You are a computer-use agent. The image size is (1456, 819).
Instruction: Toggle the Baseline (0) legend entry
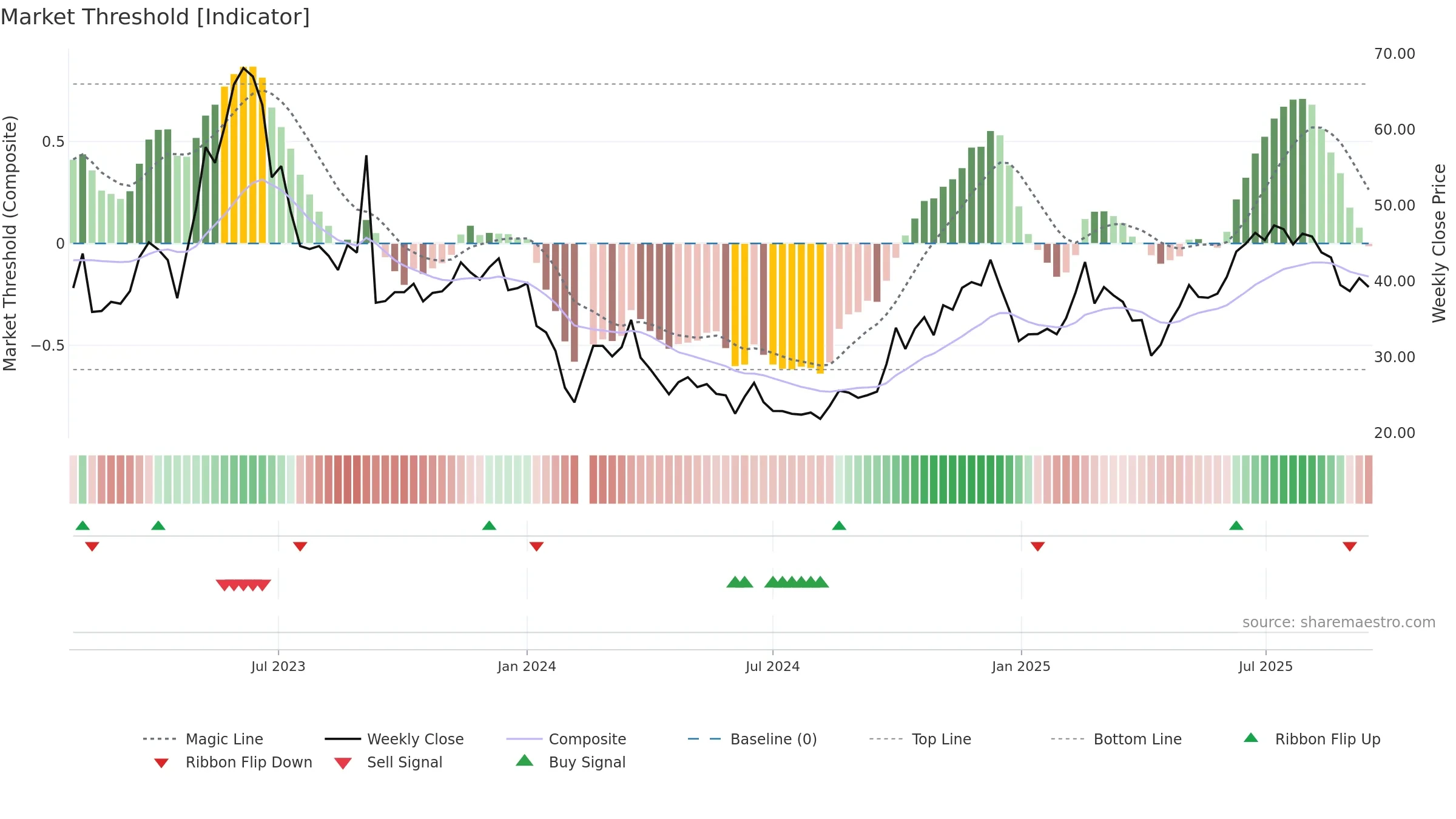point(752,739)
